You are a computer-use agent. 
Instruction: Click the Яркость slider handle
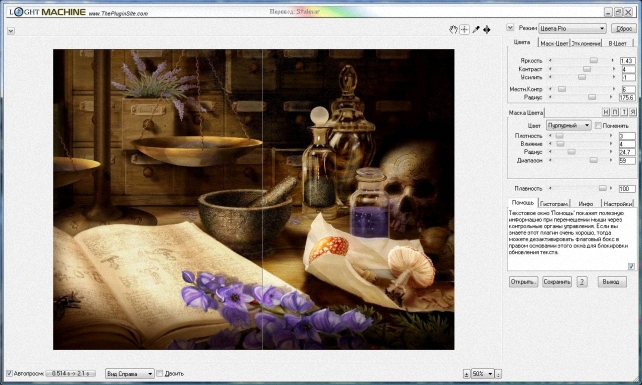click(594, 61)
